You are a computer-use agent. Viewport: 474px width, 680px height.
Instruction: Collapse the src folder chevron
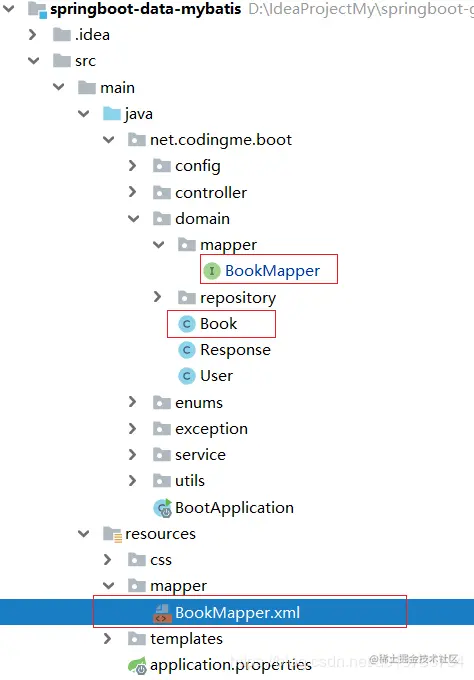pyautogui.click(x=33, y=61)
